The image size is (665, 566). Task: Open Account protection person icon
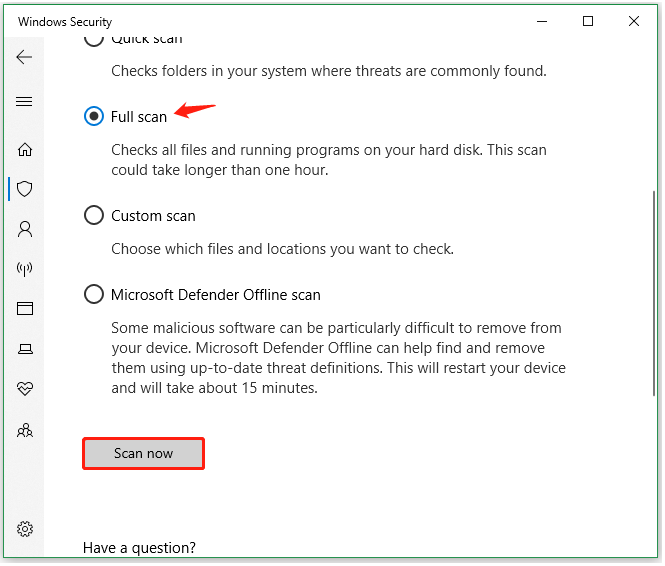[25, 229]
